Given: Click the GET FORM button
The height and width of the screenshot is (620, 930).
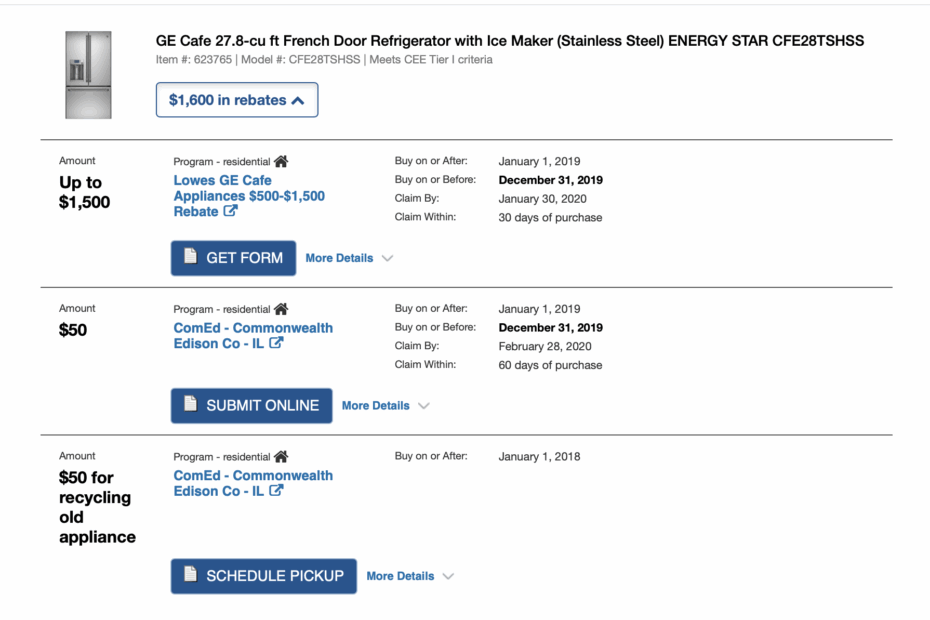Looking at the screenshot, I should point(233,257).
